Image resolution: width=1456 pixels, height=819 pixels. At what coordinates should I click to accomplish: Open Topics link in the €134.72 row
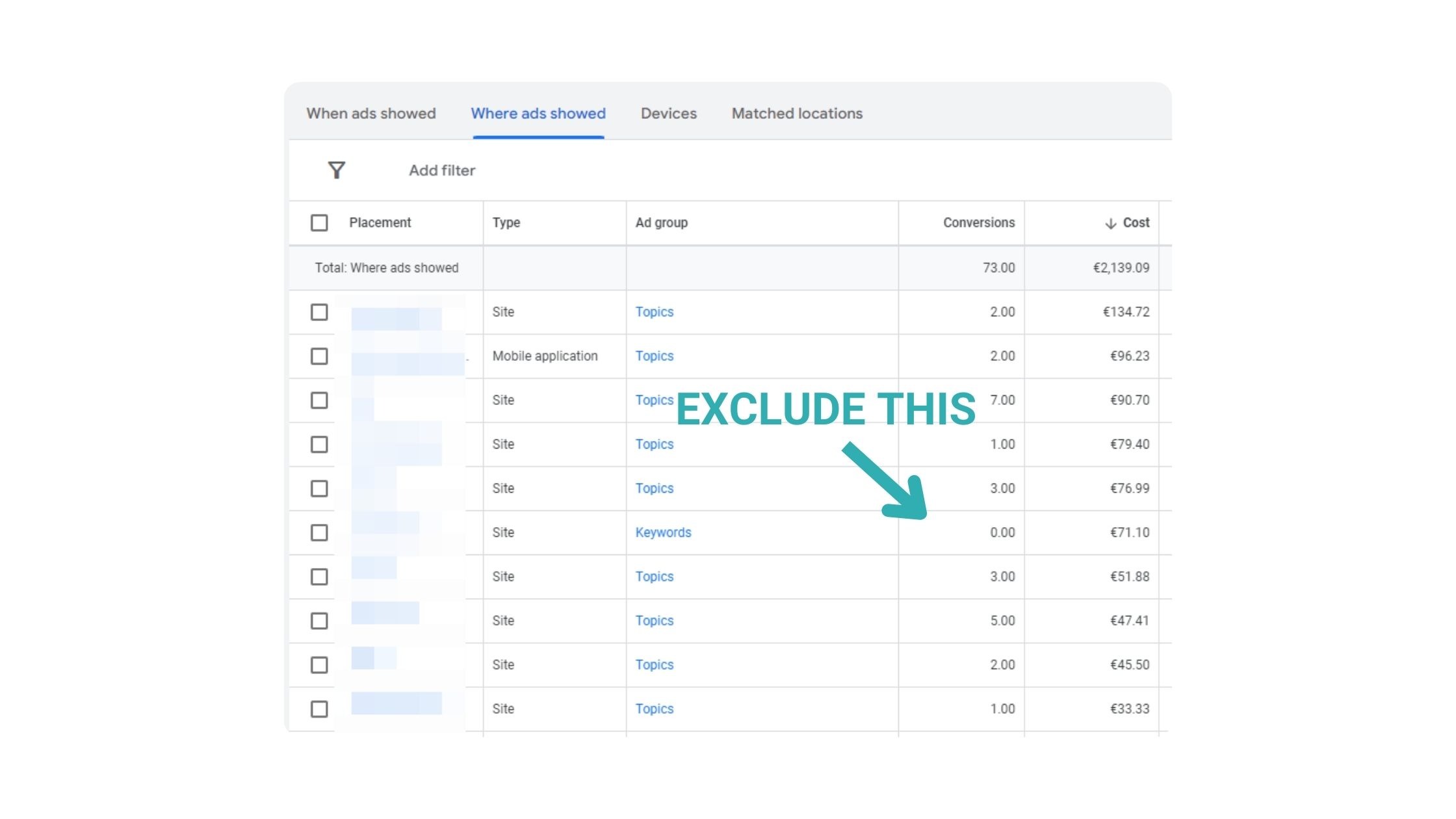[654, 312]
